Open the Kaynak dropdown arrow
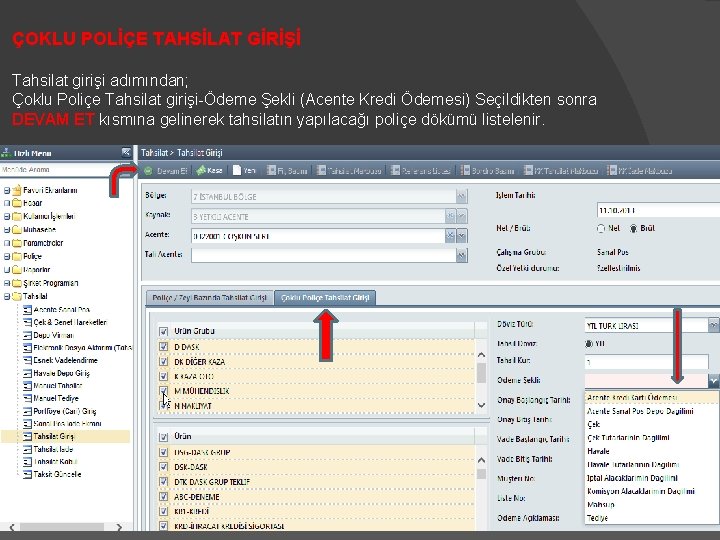The image size is (720, 540). (x=461, y=216)
